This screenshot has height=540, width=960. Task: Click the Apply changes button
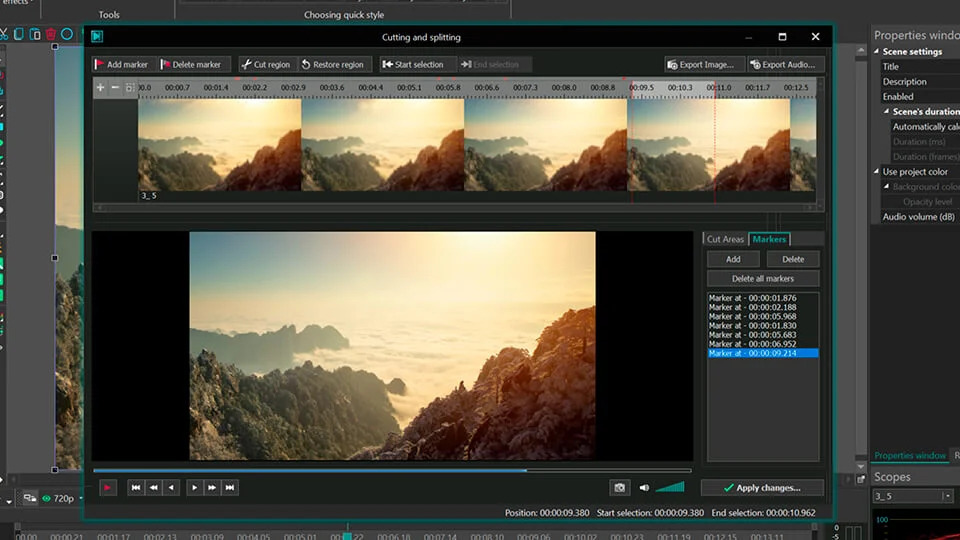click(x=762, y=488)
